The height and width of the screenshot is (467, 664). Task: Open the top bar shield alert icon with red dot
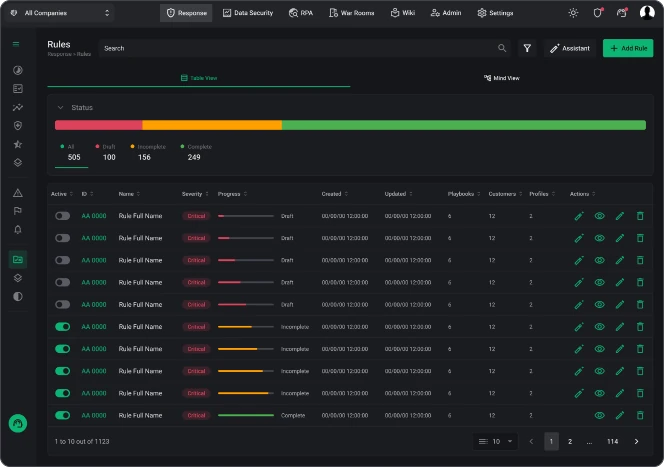point(598,13)
